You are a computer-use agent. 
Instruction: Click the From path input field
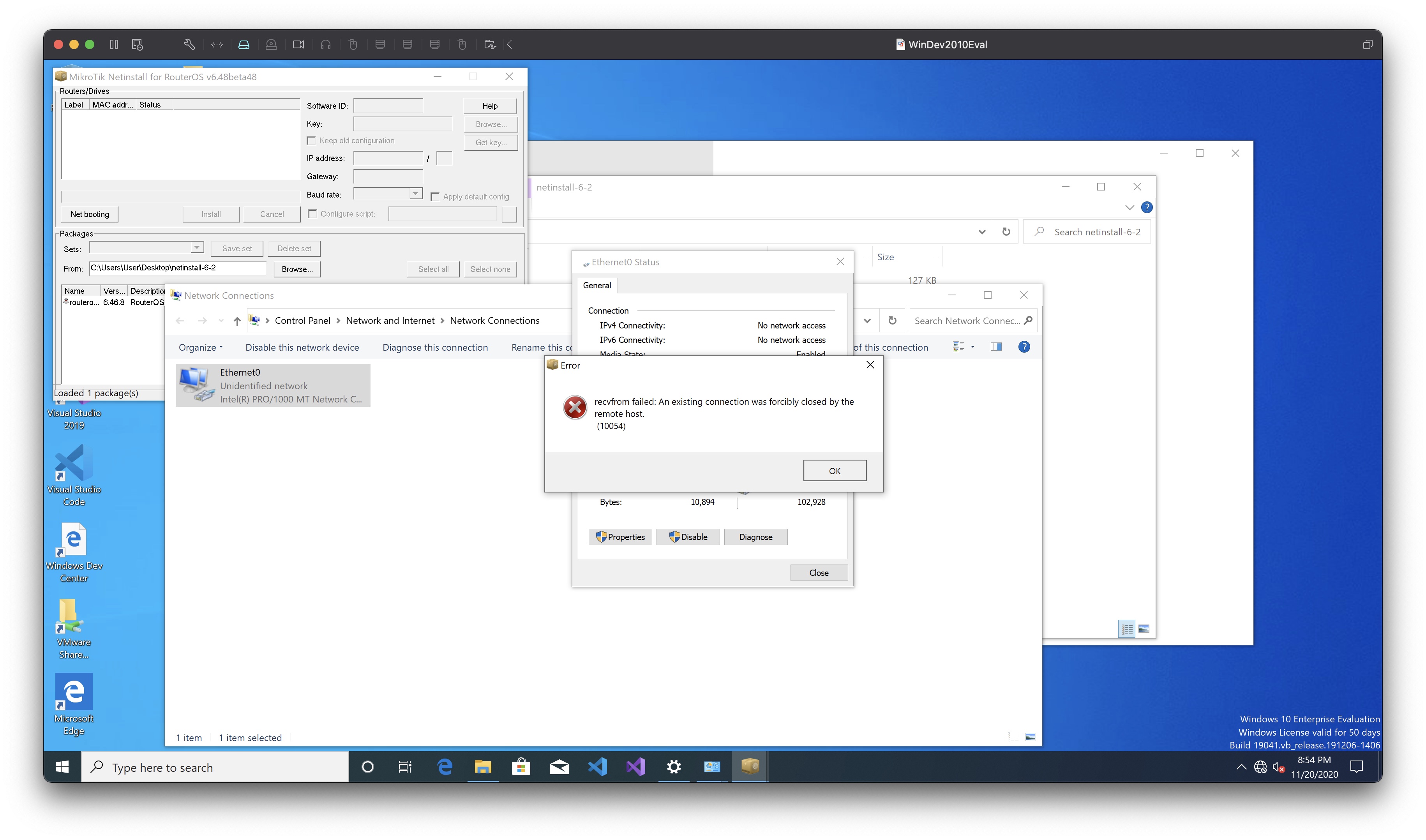(177, 268)
